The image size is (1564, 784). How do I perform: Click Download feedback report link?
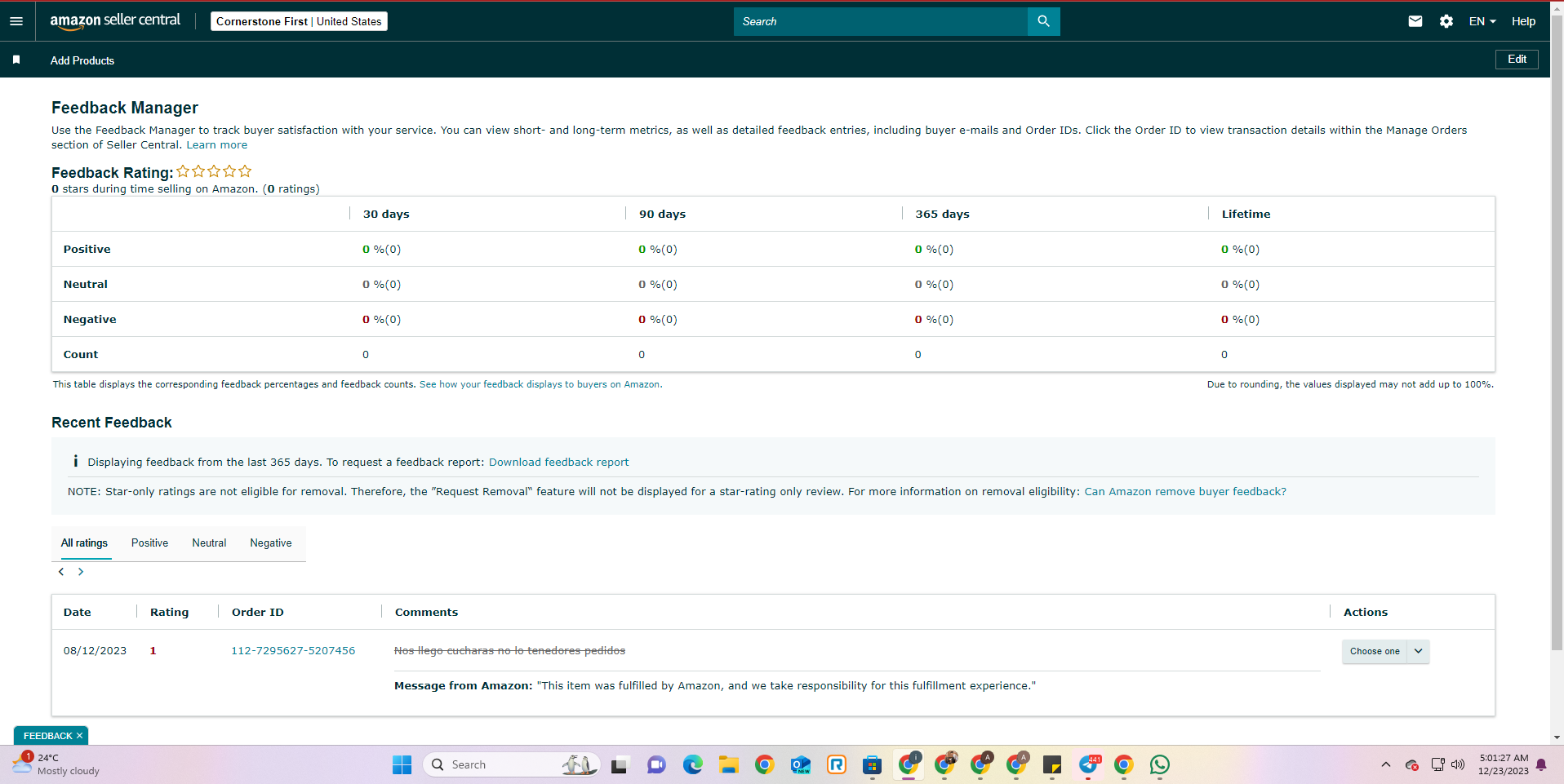559,463
